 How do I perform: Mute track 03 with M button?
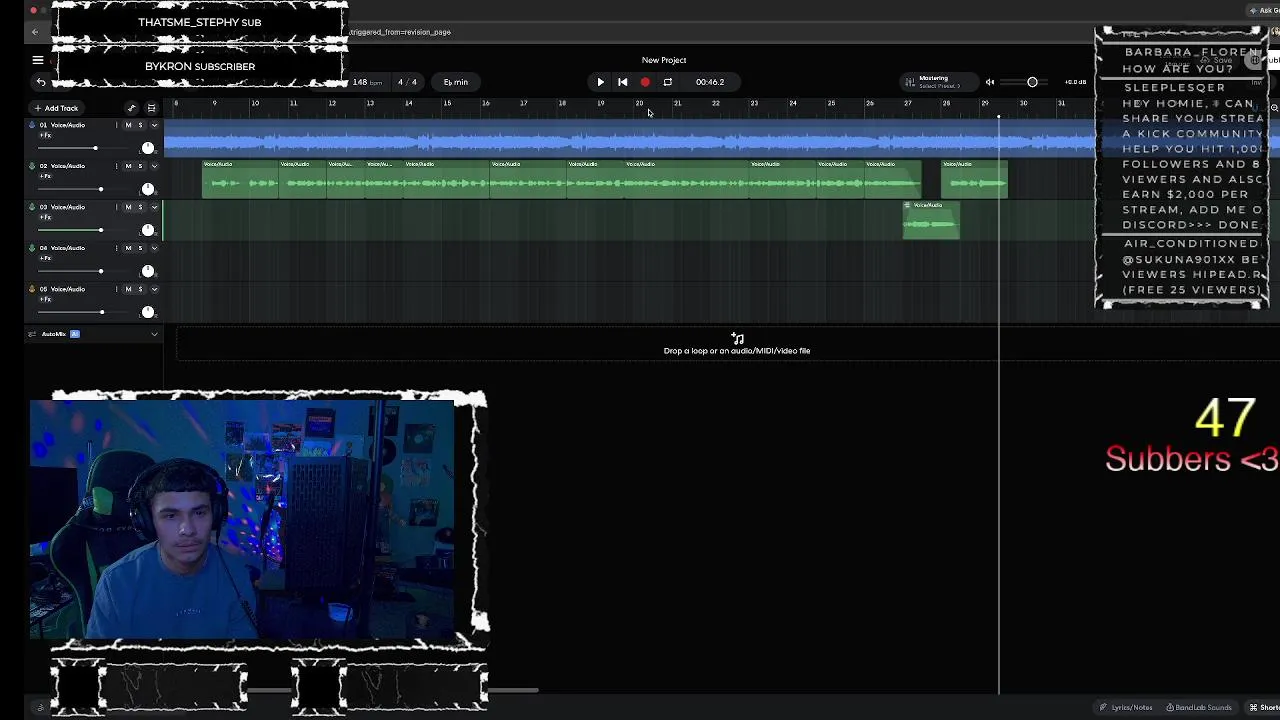point(128,207)
